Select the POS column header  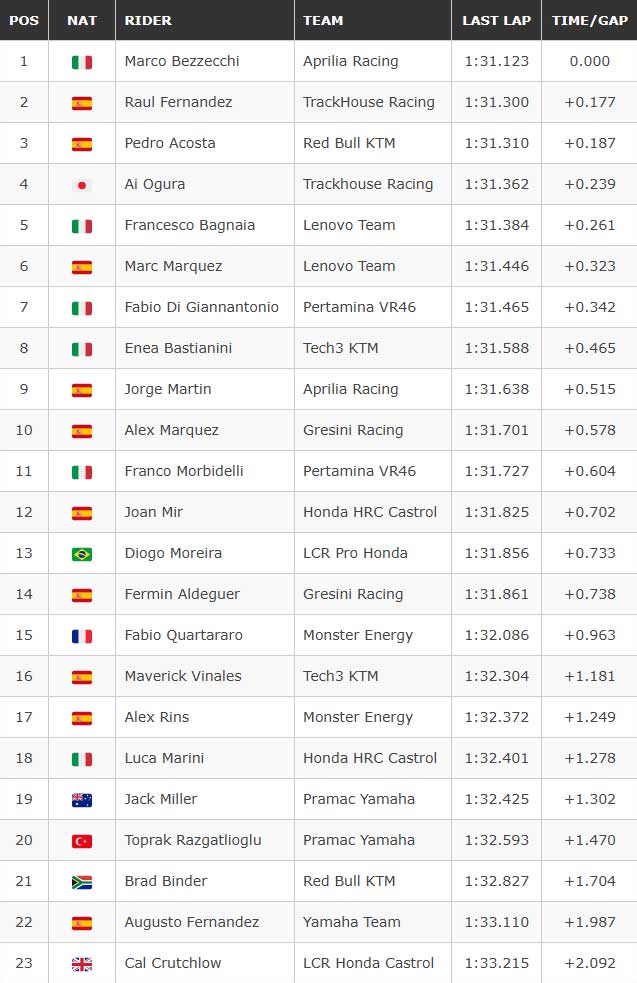[x=24, y=20]
